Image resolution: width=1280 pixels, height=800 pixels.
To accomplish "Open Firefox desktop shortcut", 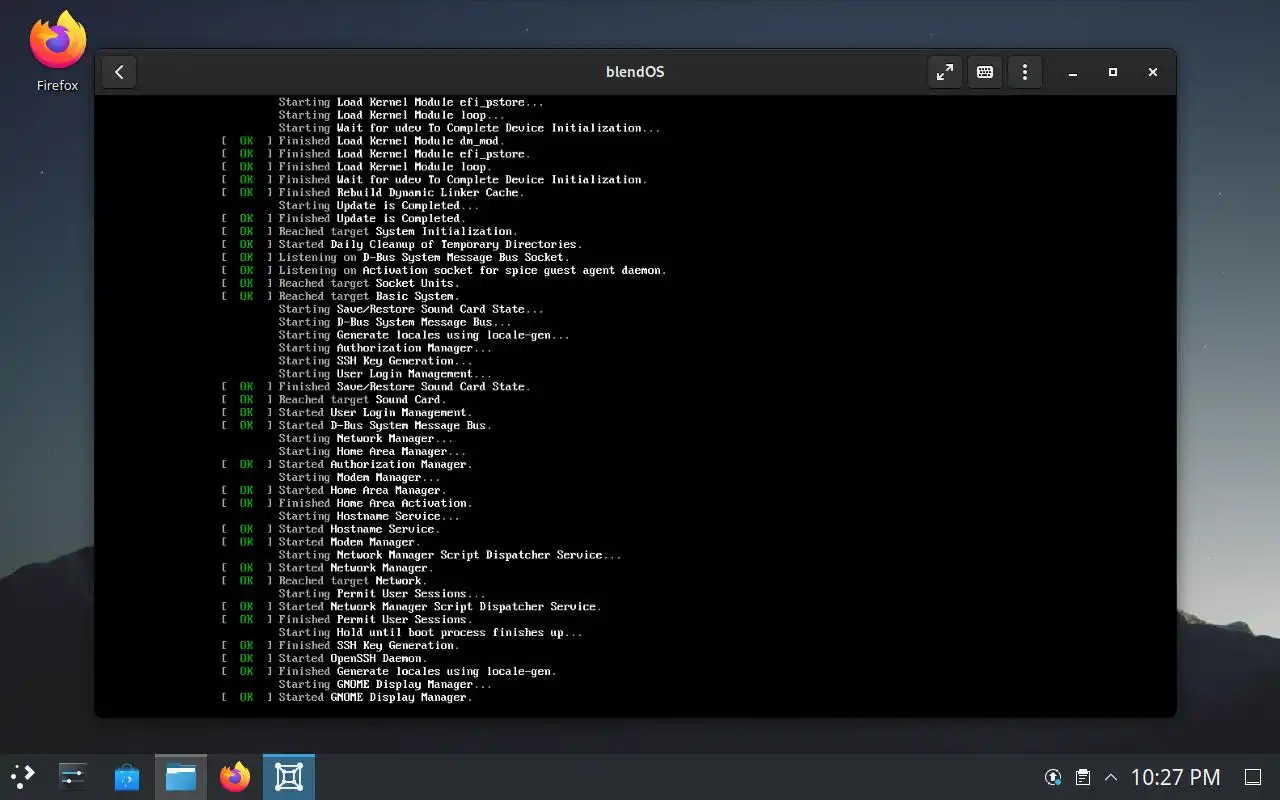I will click(x=57, y=52).
